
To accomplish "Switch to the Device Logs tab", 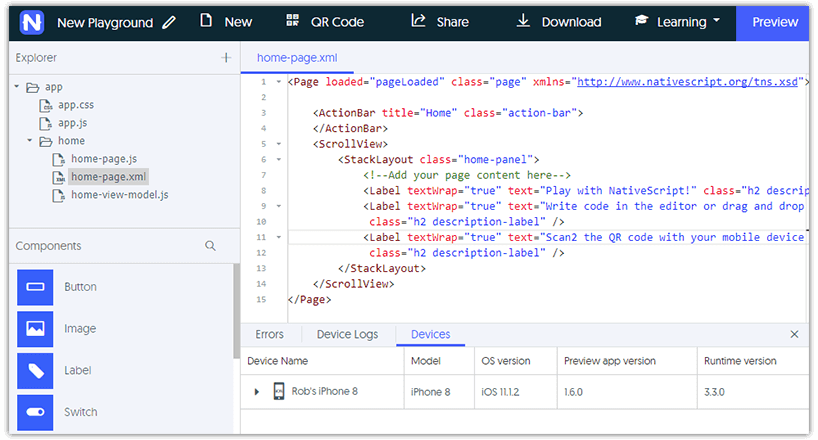I will (347, 334).
